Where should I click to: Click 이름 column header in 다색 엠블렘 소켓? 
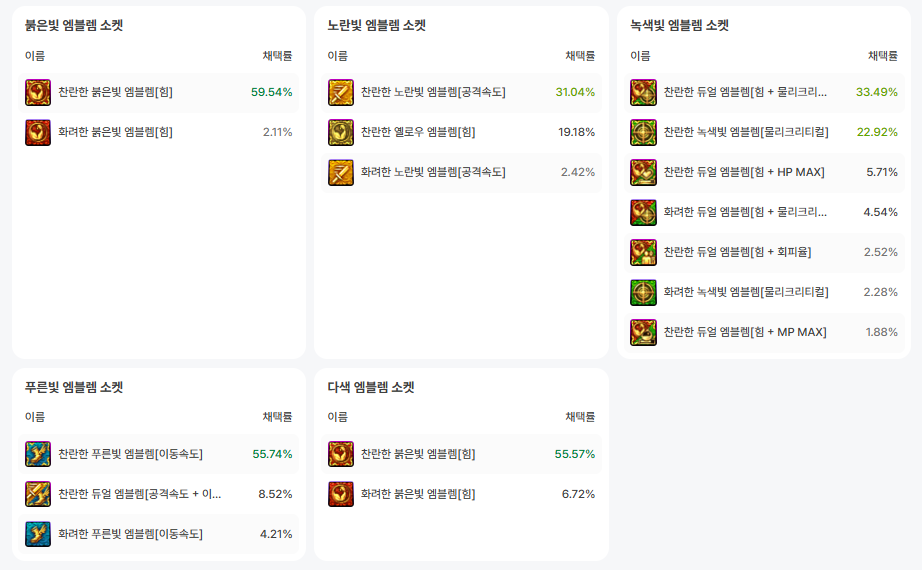tap(338, 417)
